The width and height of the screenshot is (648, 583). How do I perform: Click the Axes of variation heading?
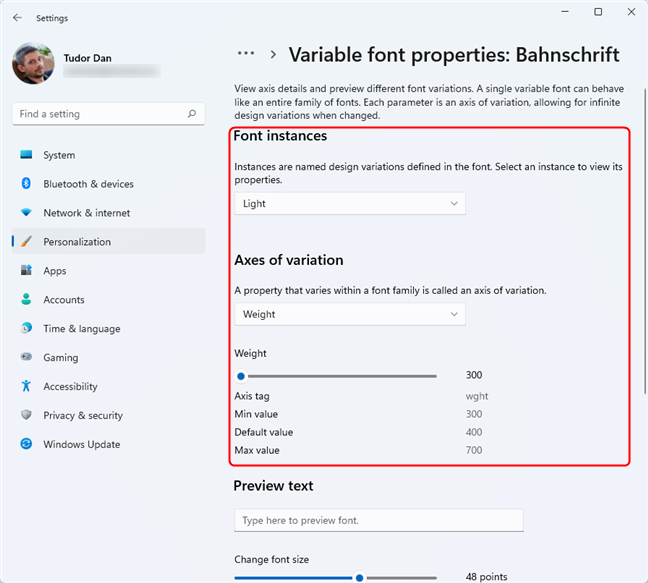tap(289, 260)
